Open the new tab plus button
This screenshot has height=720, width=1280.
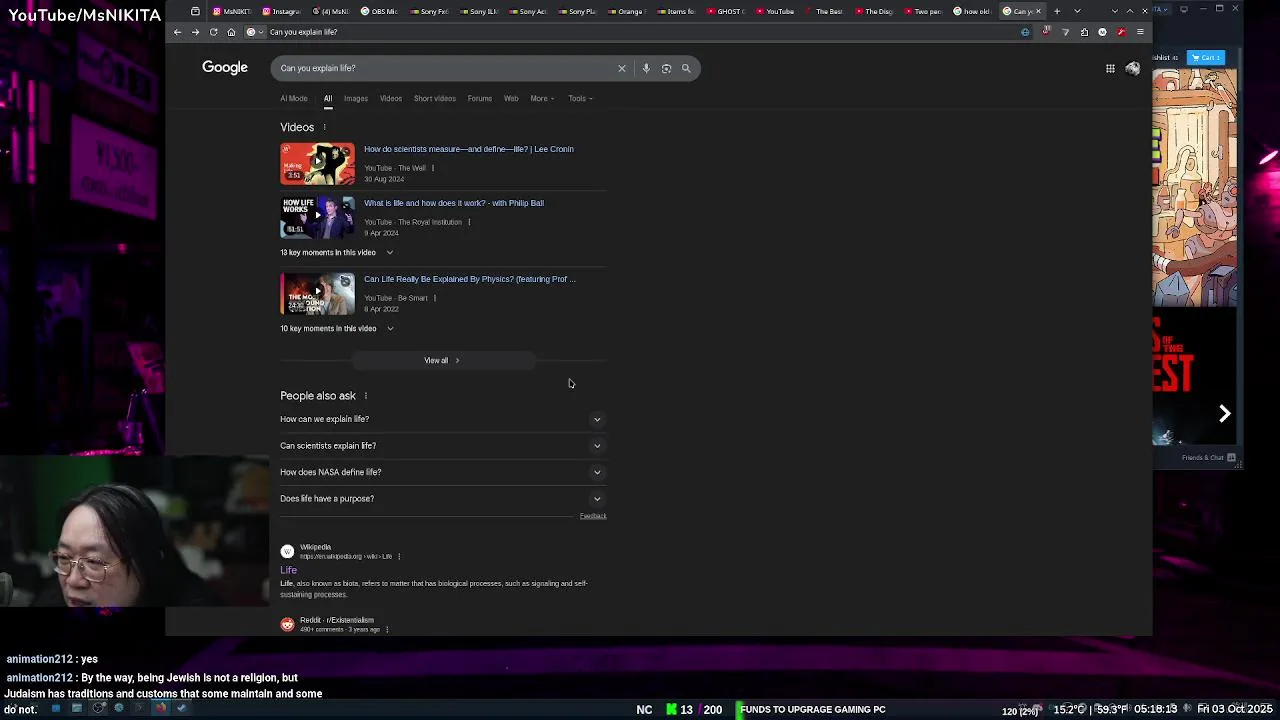point(1057,11)
